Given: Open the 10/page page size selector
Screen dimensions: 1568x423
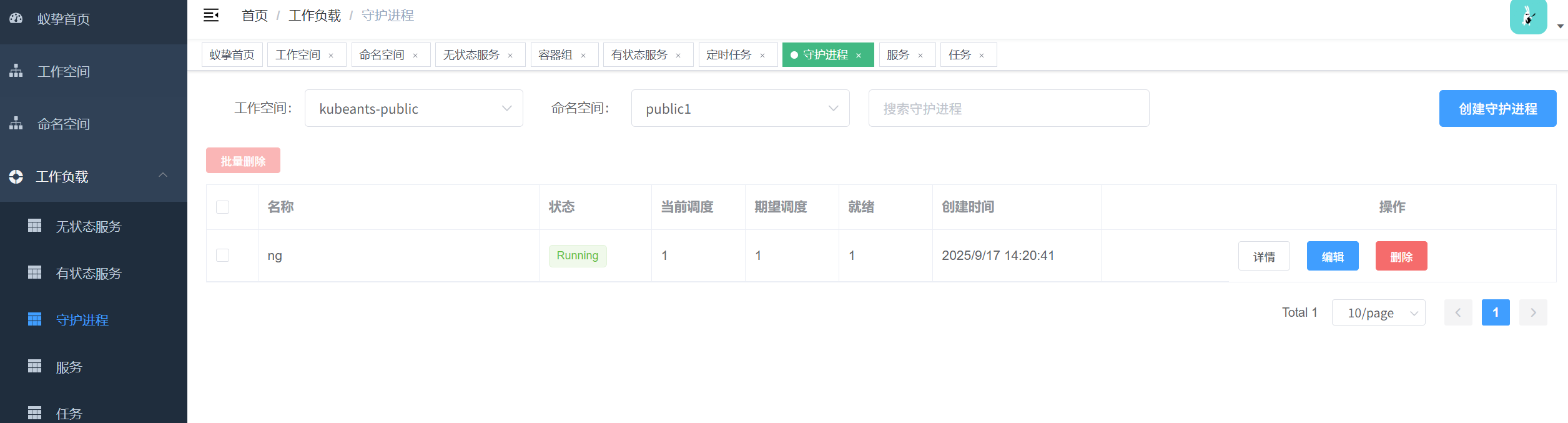Looking at the screenshot, I should click(1378, 312).
